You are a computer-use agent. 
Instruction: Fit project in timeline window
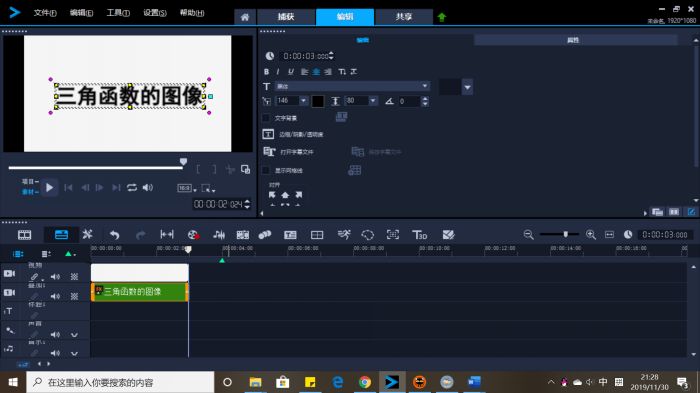pyautogui.click(x=609, y=234)
